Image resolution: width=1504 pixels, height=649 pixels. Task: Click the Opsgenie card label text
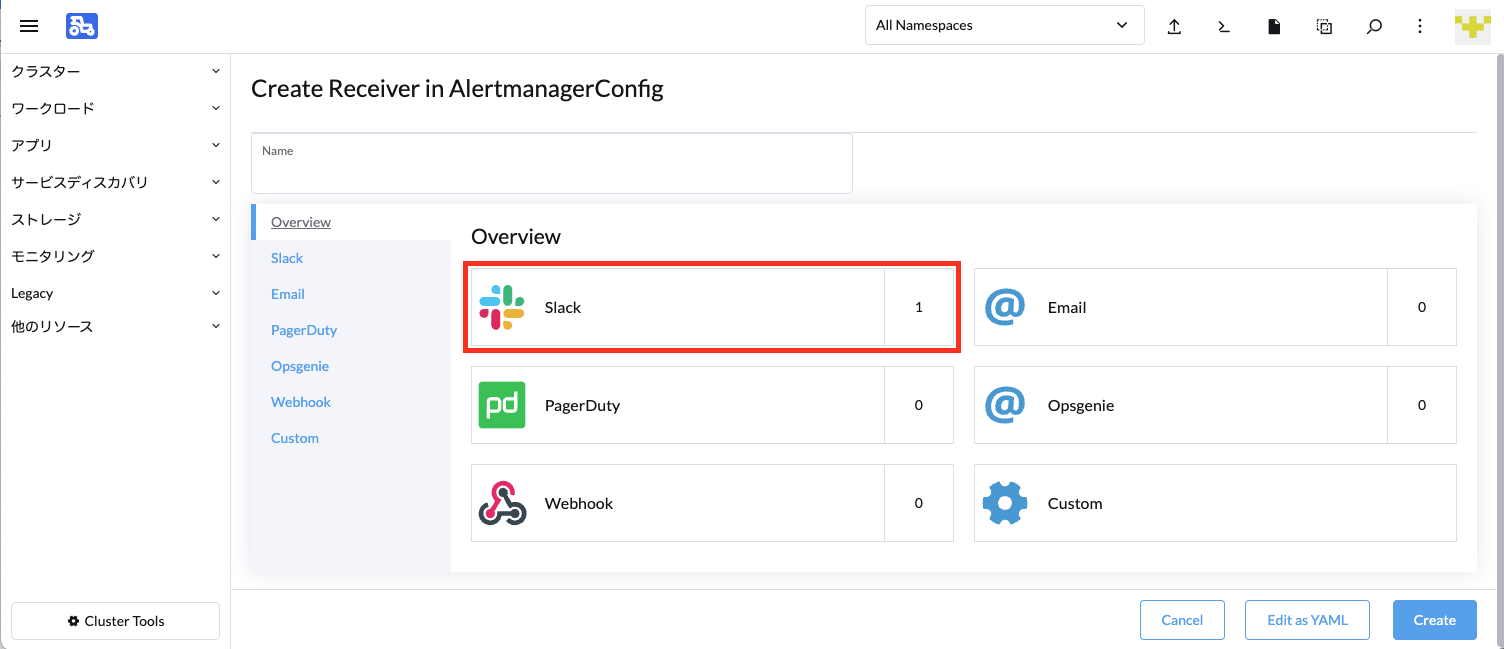[x=1081, y=406]
